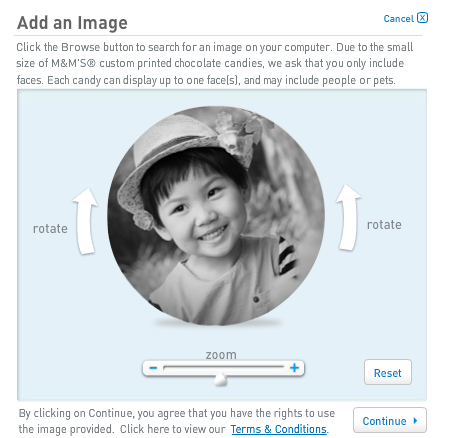The image size is (449, 438).
Task: Zoom out with the minus icon
Action: click(x=153, y=368)
